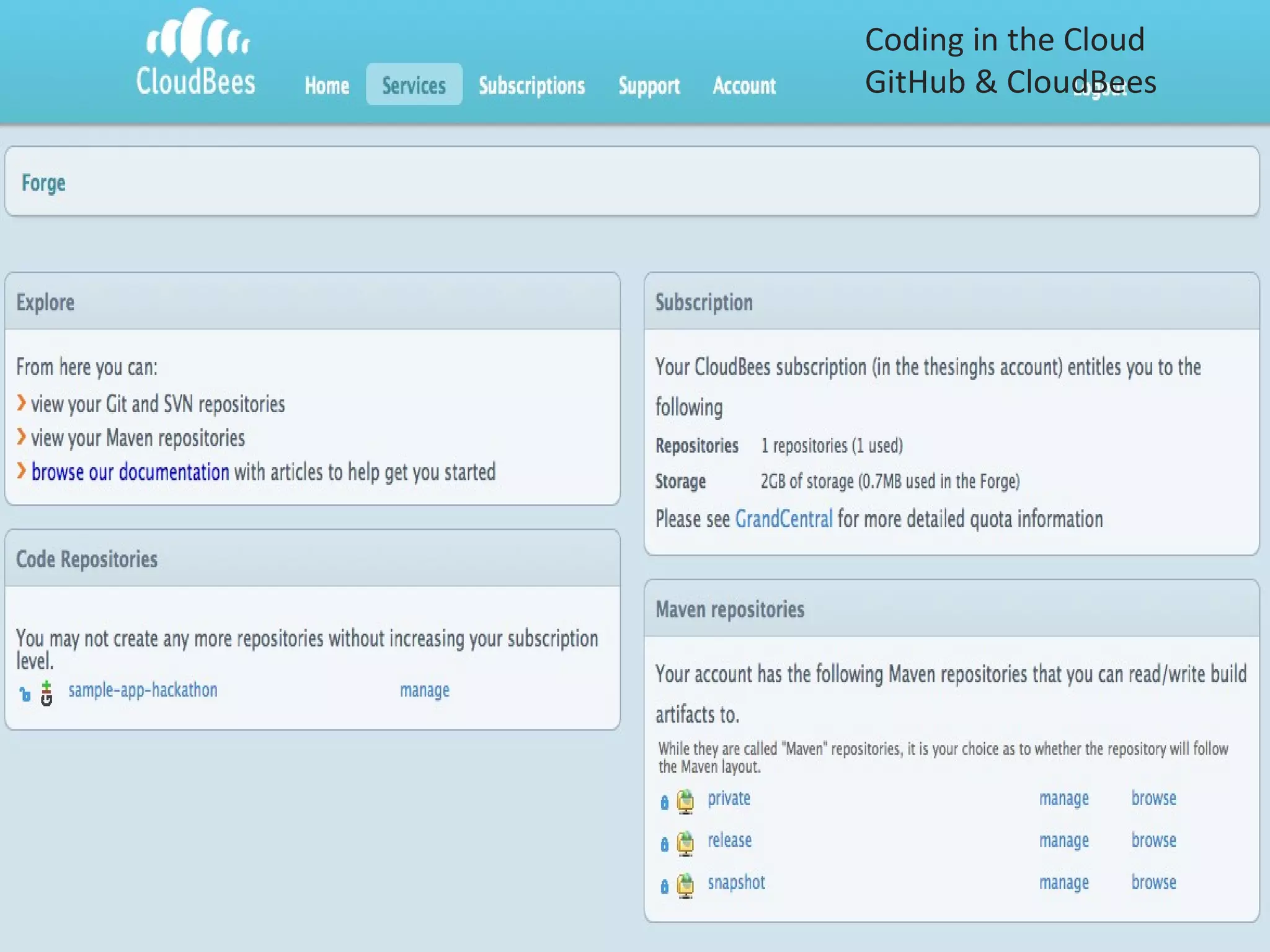Click manage for the release repository
The image size is (1270, 952).
click(1064, 841)
